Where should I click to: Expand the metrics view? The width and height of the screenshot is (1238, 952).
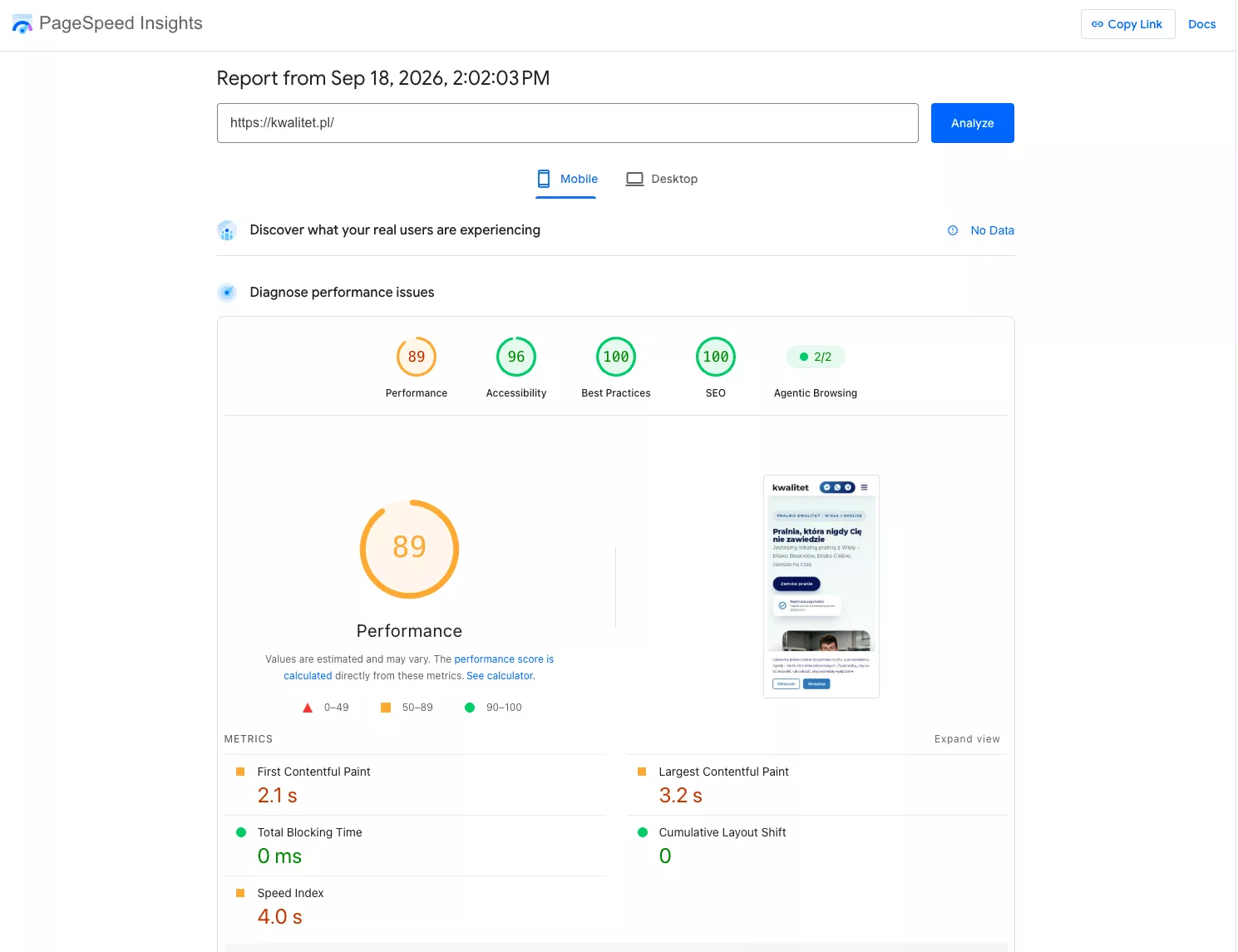967,739
